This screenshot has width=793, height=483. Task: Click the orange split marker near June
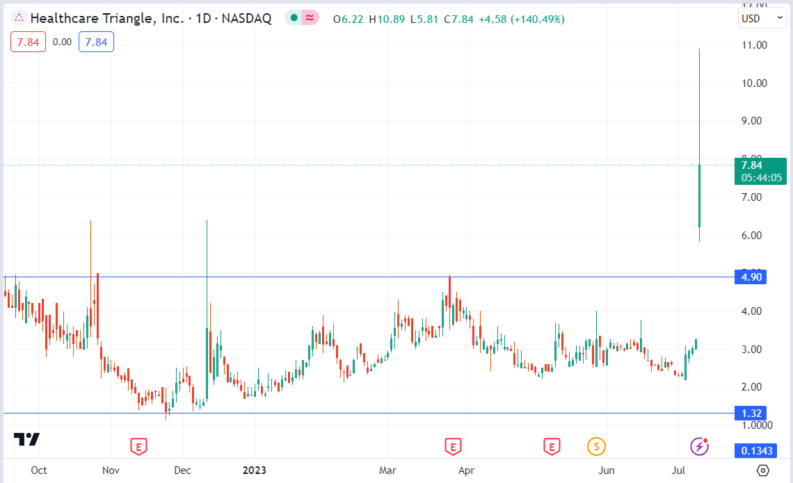pos(597,445)
